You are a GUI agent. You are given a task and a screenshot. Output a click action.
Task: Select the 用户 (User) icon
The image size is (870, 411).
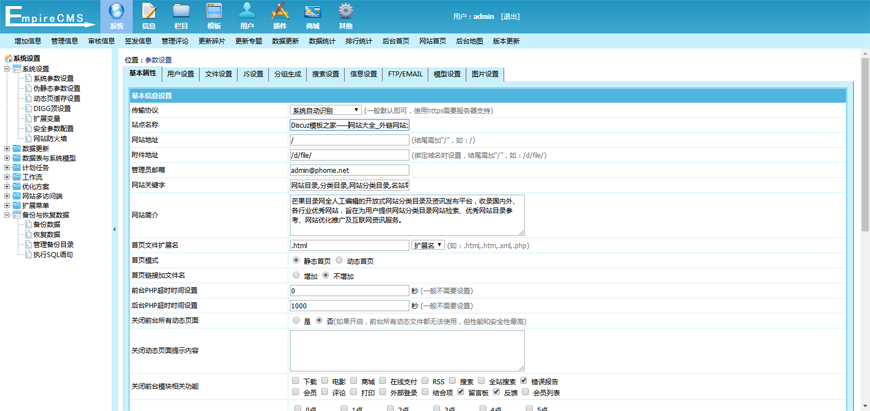click(x=247, y=15)
